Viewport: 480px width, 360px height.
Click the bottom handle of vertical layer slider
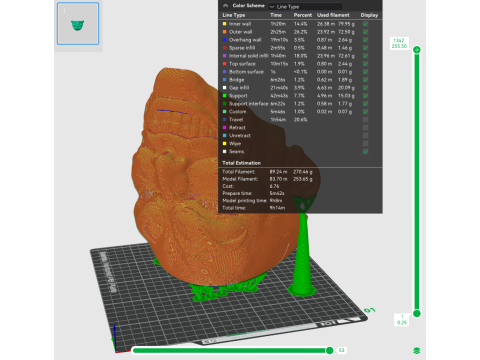coord(417,313)
